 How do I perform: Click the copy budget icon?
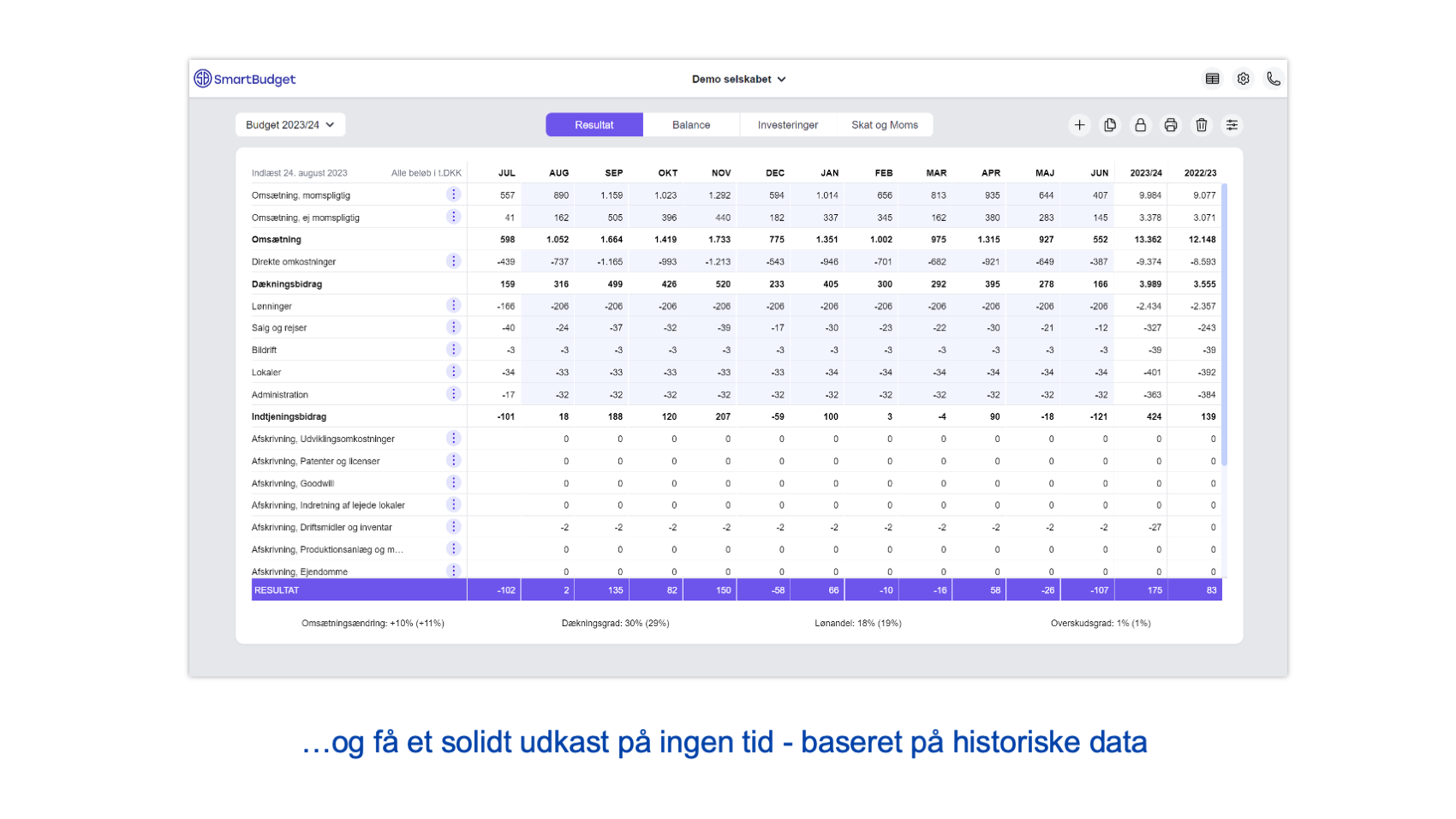pos(1110,125)
